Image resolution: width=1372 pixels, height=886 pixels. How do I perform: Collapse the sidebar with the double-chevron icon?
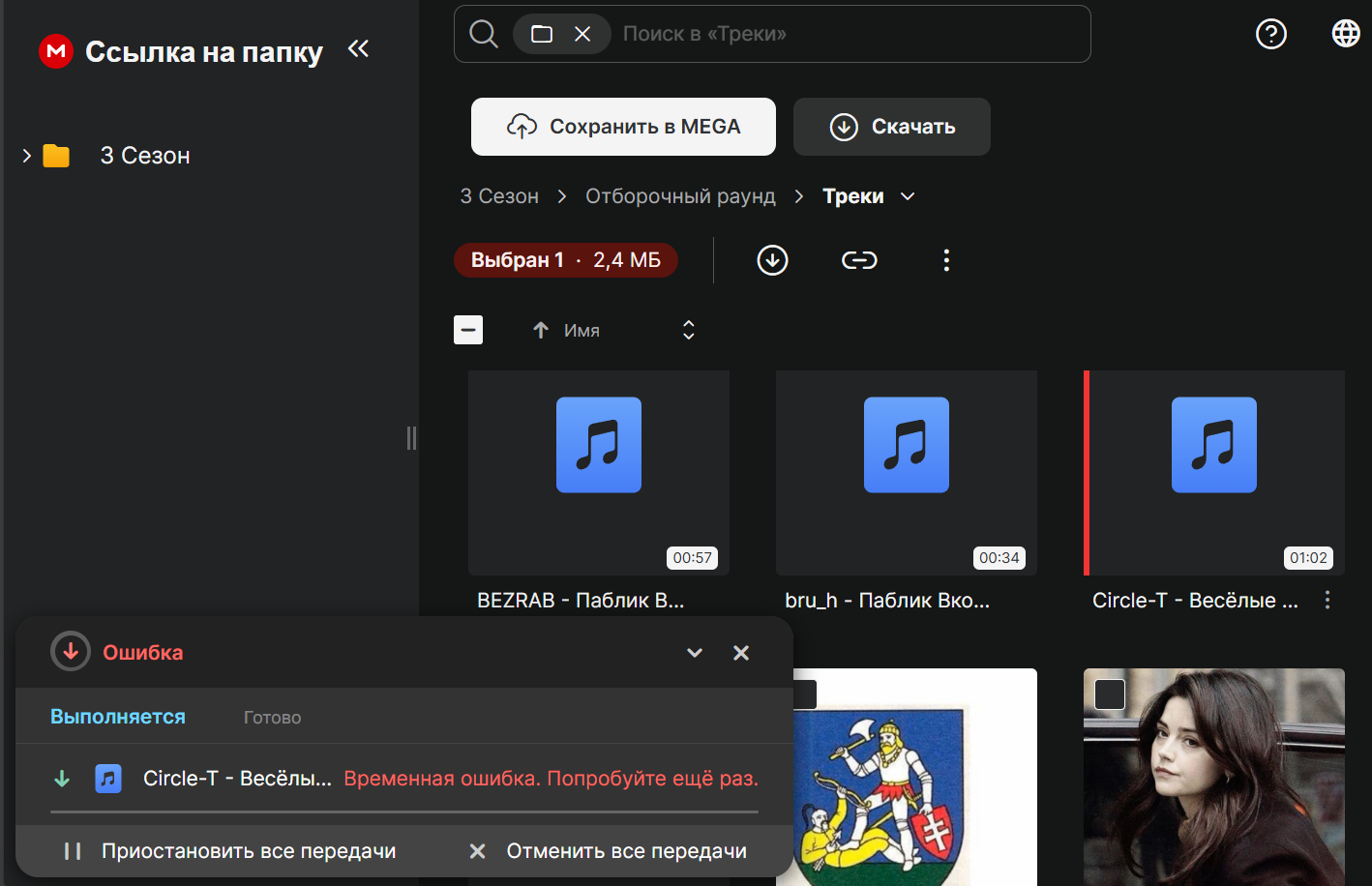358,48
